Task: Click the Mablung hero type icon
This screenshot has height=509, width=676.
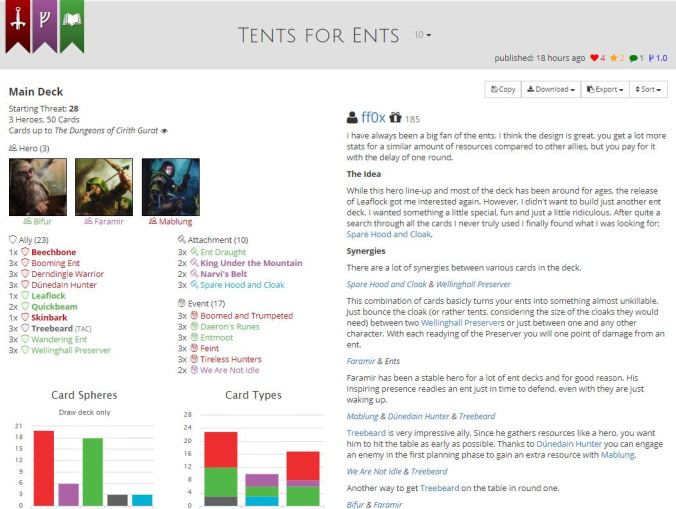Action: [153, 221]
